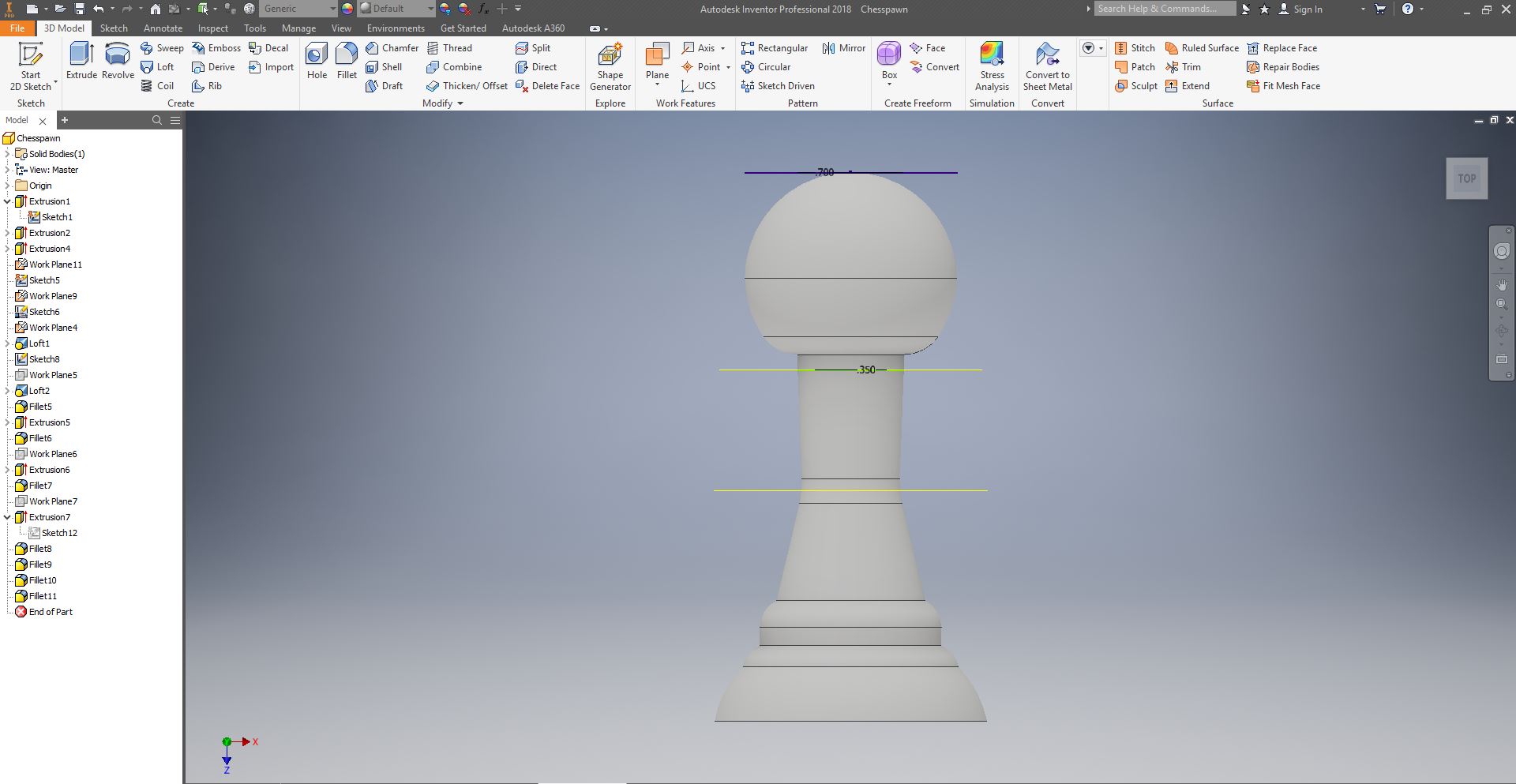
Task: Click the Hole feature tool
Action: [x=317, y=61]
